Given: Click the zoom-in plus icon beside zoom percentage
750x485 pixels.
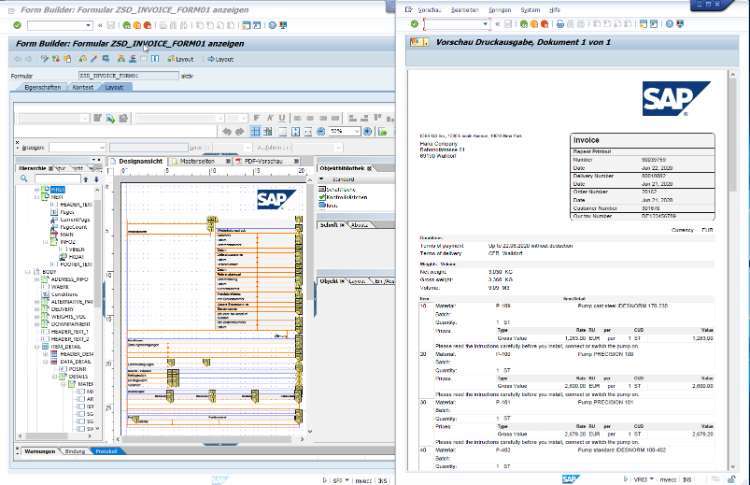Looking at the screenshot, I should (368, 131).
